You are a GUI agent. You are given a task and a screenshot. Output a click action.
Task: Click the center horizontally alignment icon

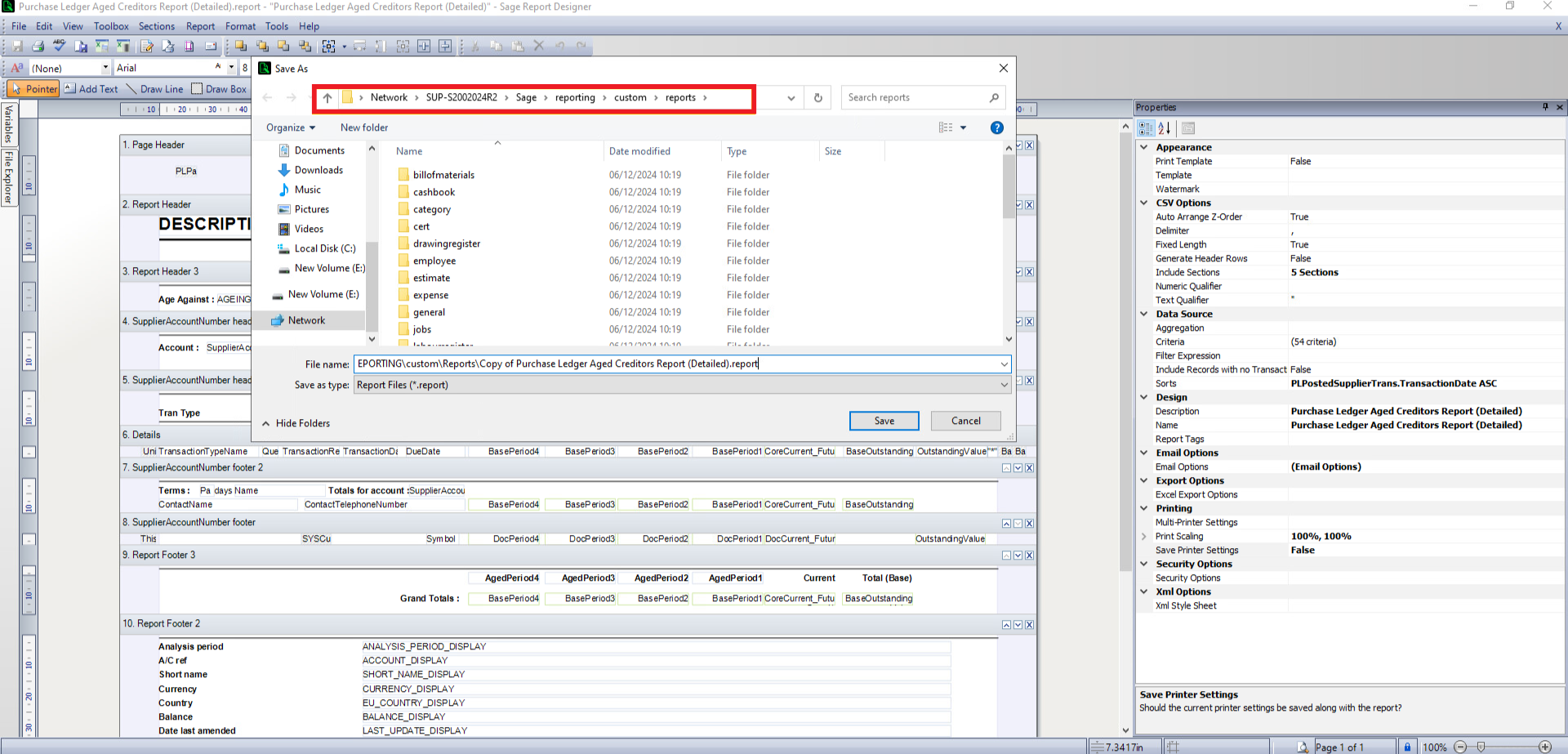pos(424,47)
